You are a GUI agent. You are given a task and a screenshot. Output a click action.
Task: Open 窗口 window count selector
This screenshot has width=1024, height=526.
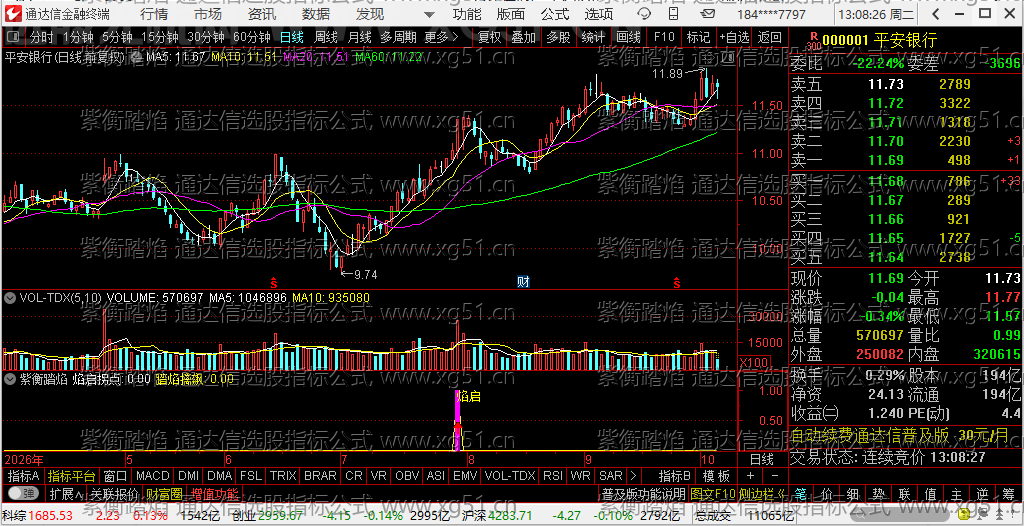tap(116, 476)
